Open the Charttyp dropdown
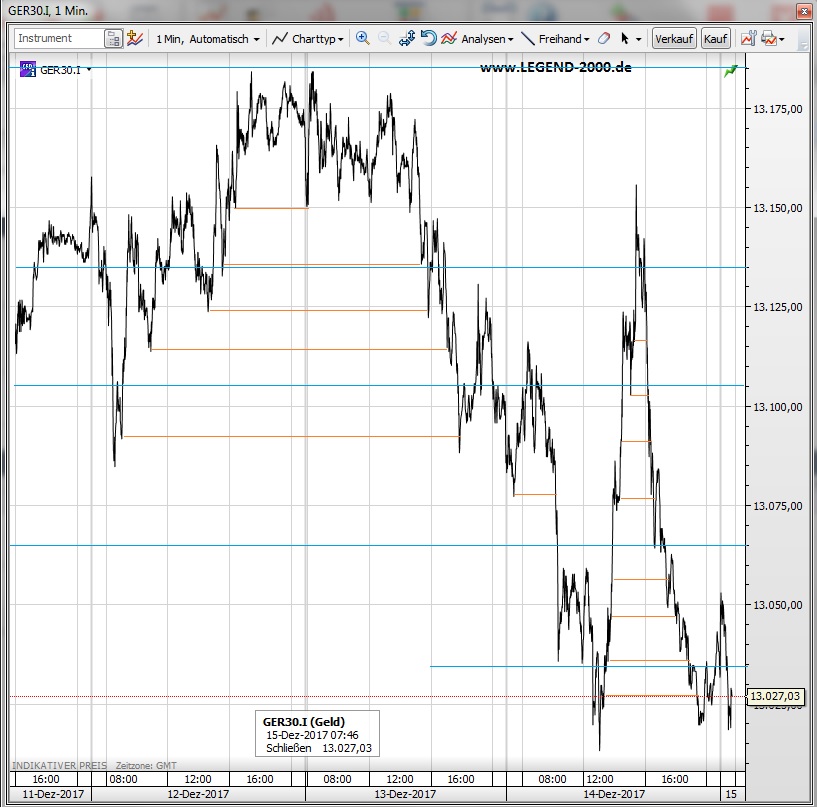Screen dimensions: 817x807 click(308, 39)
